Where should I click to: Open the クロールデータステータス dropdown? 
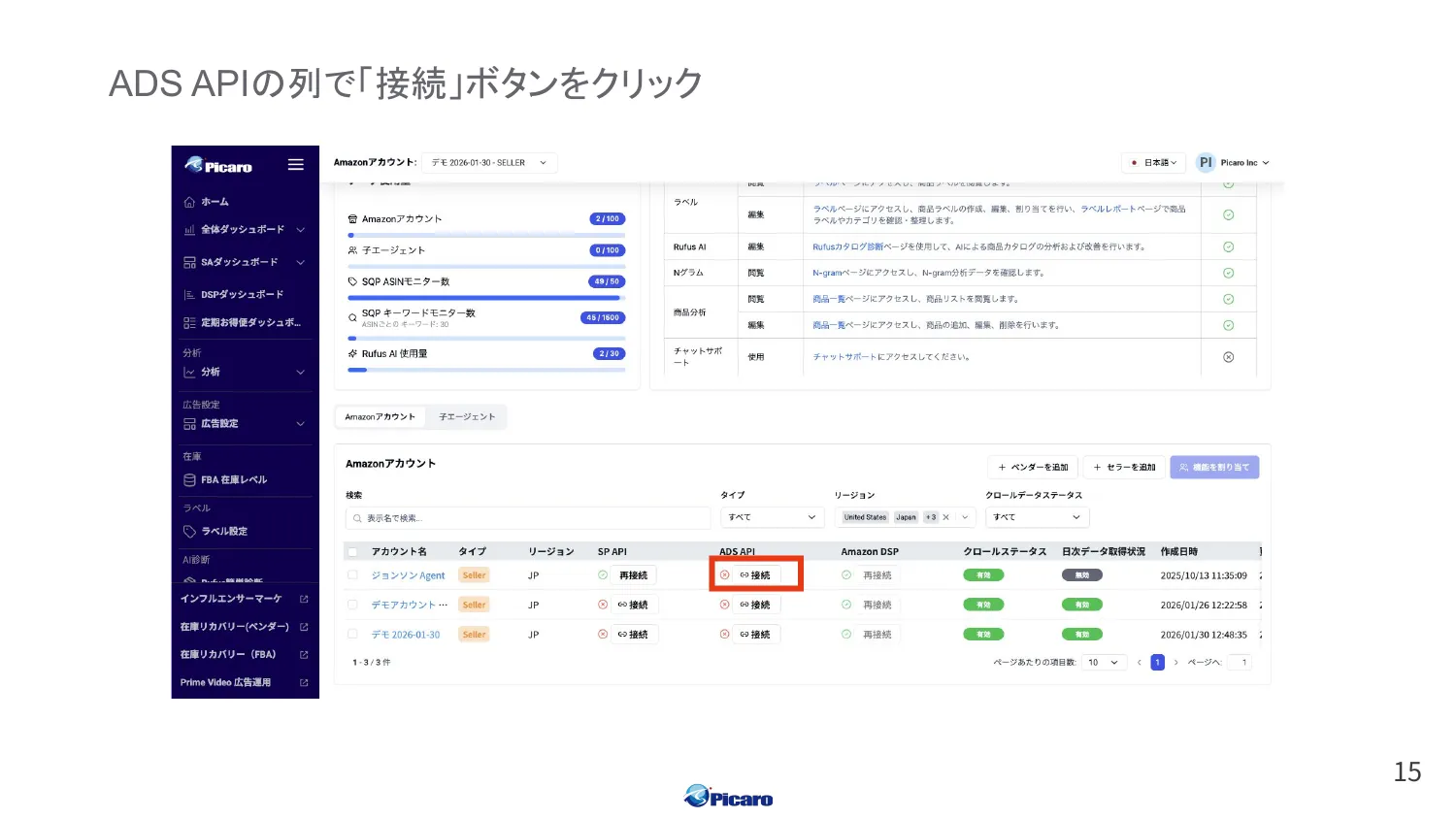pos(1038,517)
